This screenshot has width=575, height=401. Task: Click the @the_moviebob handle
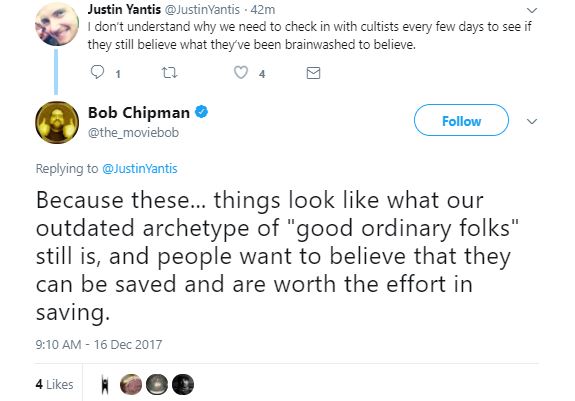tap(133, 132)
